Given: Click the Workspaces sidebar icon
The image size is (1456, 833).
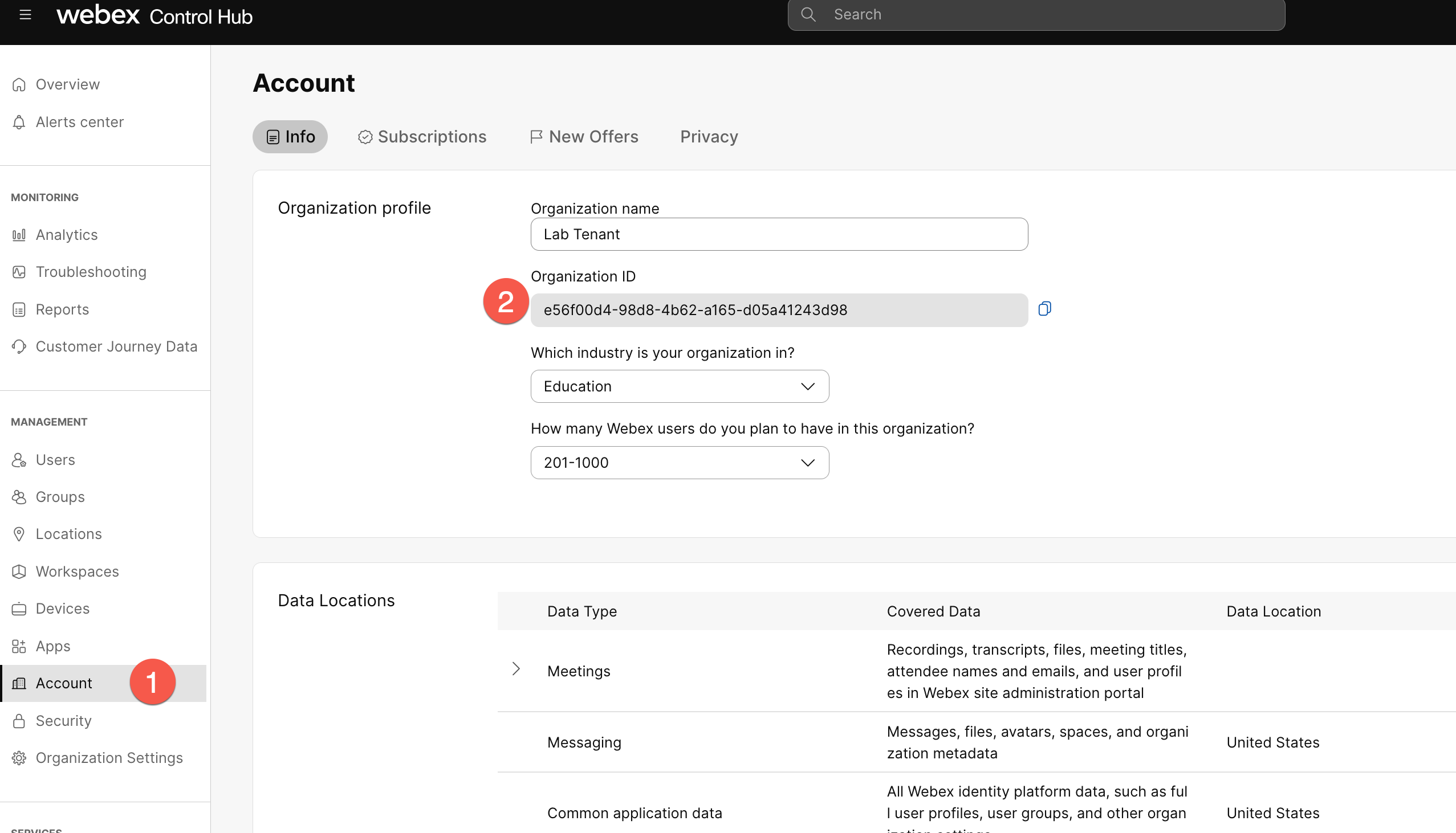Looking at the screenshot, I should 19,571.
